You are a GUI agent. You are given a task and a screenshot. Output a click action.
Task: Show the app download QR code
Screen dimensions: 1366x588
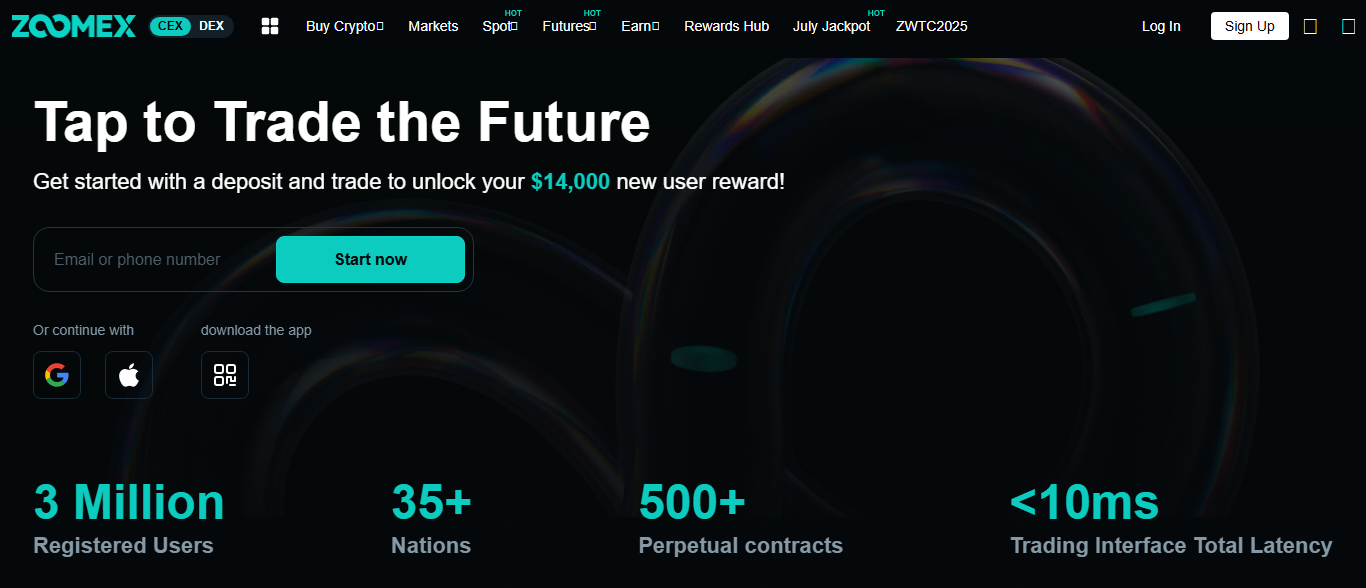coord(225,375)
